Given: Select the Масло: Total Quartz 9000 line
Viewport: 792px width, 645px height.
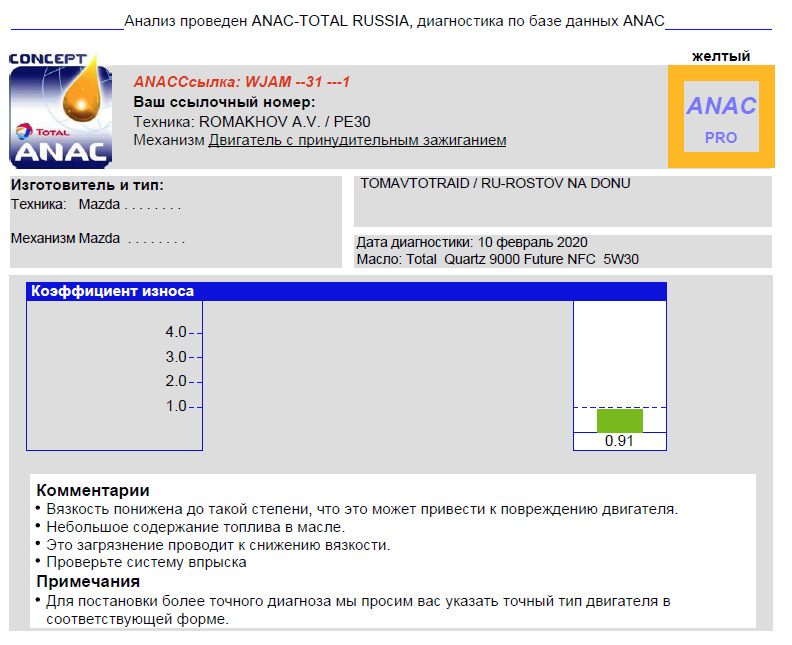Looking at the screenshot, I should coord(498,260).
